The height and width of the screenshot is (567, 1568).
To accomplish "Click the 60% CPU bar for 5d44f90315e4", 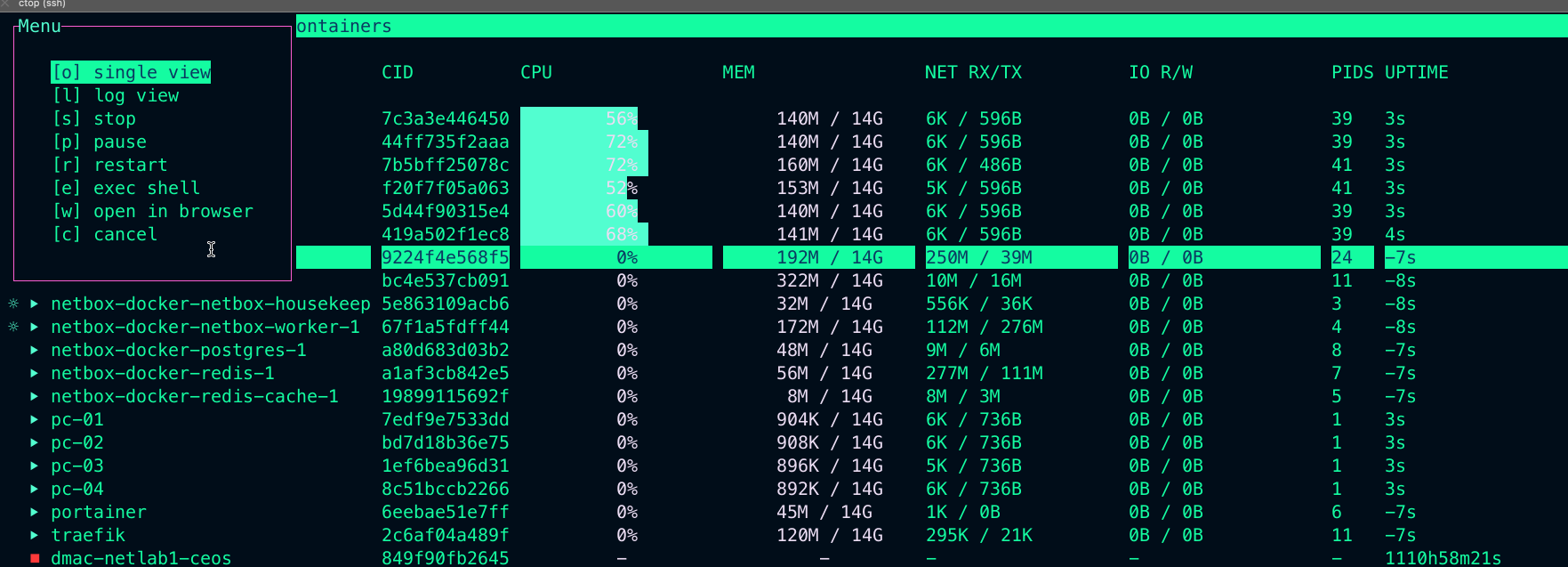I will 579,211.
